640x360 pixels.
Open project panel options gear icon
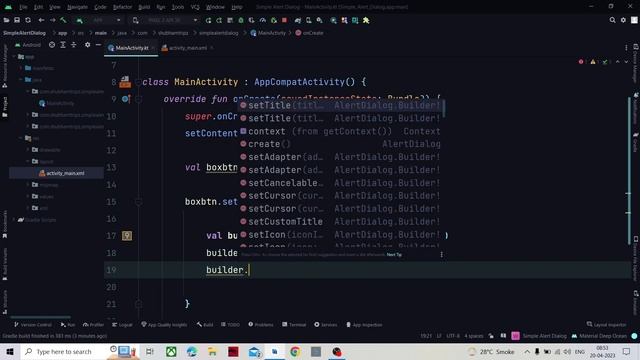[87, 45]
